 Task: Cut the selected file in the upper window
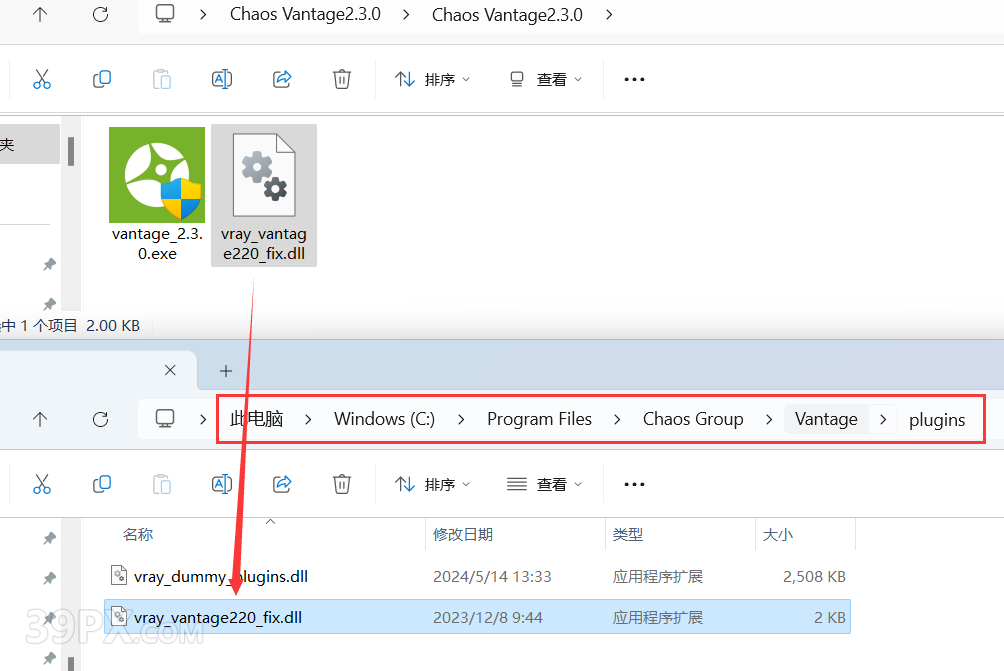(x=42, y=79)
